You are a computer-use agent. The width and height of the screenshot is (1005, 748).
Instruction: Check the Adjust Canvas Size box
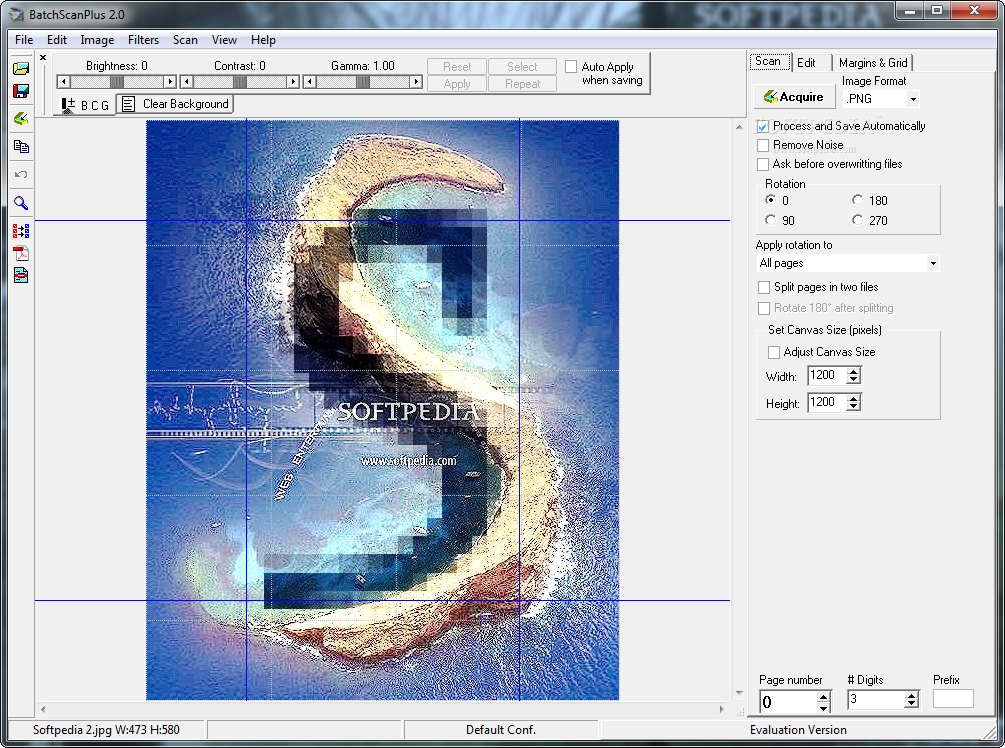pyautogui.click(x=774, y=352)
